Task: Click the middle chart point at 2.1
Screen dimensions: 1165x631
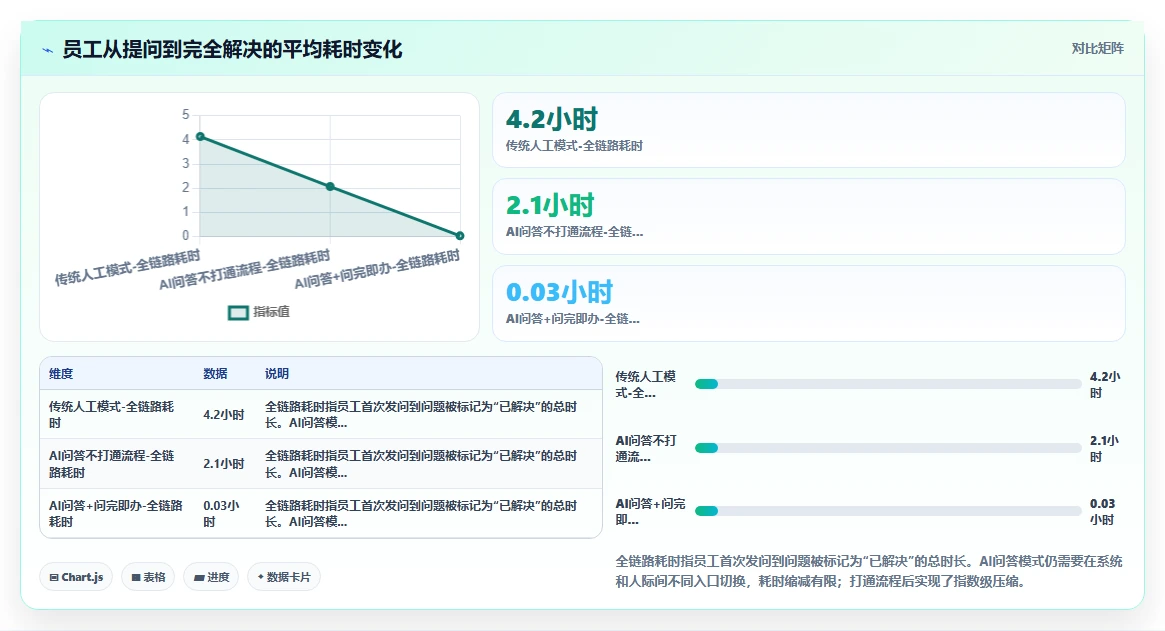Action: point(330,187)
